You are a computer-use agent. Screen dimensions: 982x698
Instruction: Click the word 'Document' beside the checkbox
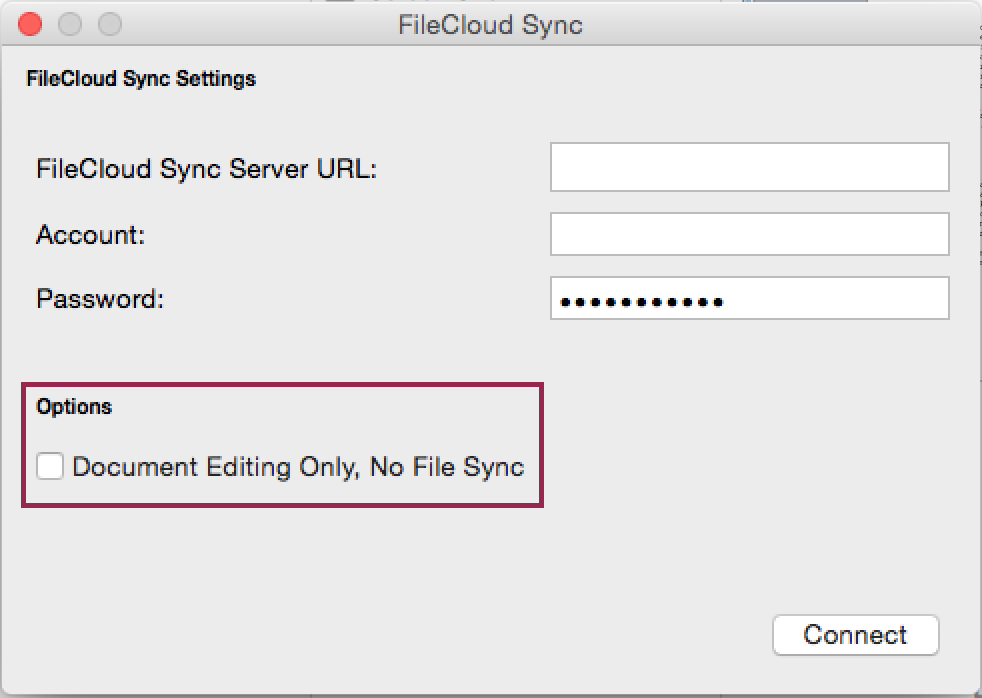(135, 467)
